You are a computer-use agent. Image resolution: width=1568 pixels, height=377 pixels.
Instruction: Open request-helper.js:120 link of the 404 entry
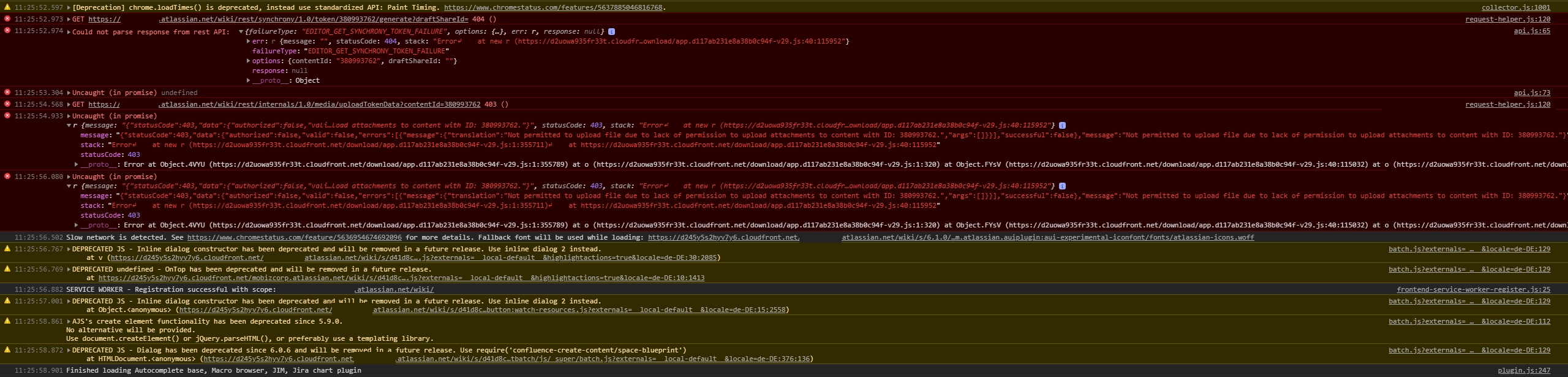click(1508, 19)
